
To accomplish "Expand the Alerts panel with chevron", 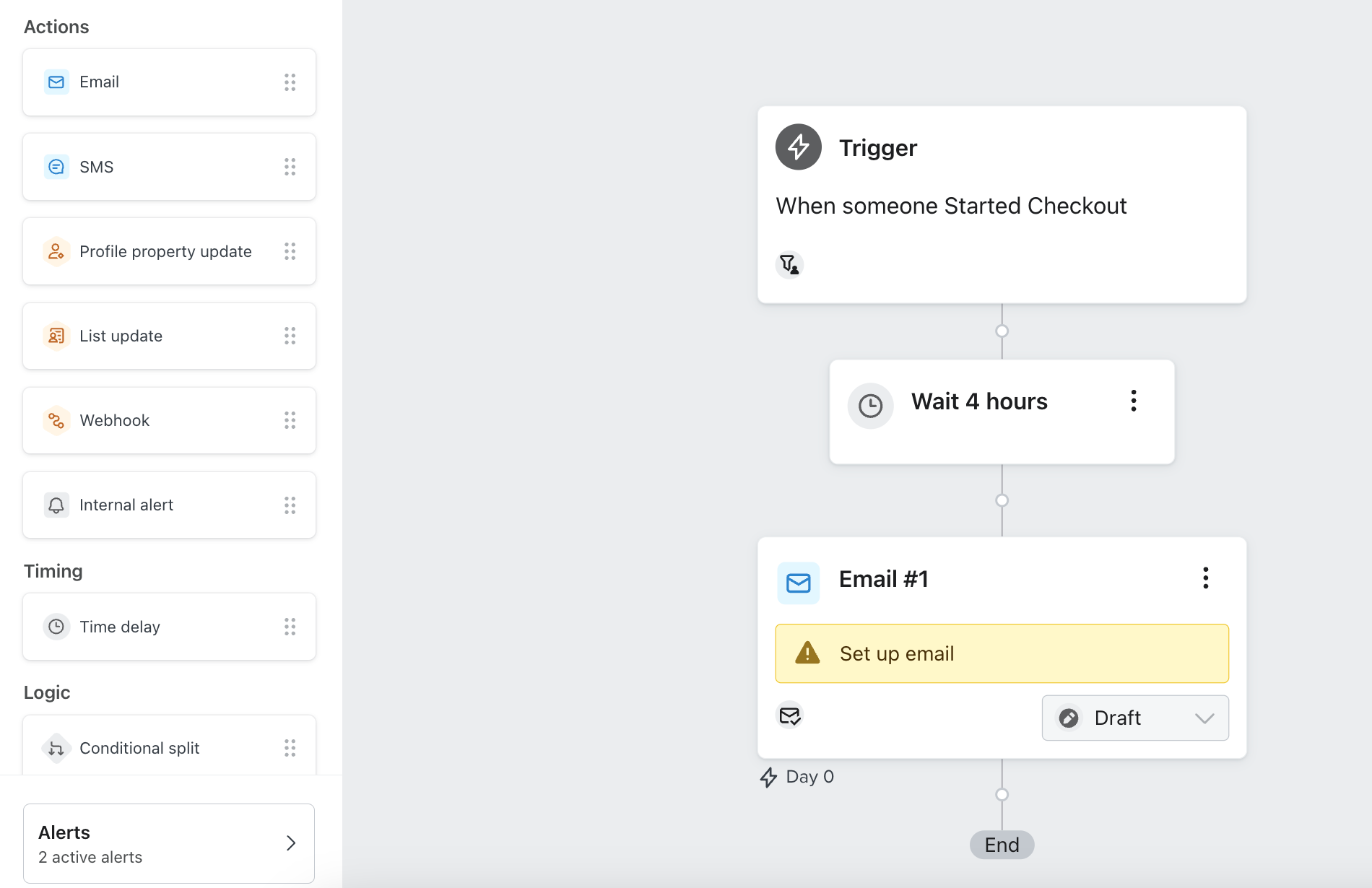I will [291, 843].
